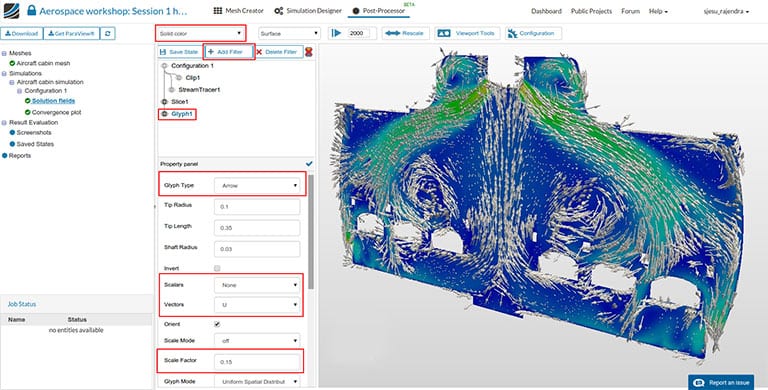Click the Shaft Radius input field
The width and height of the screenshot is (768, 390).
pyautogui.click(x=257, y=249)
